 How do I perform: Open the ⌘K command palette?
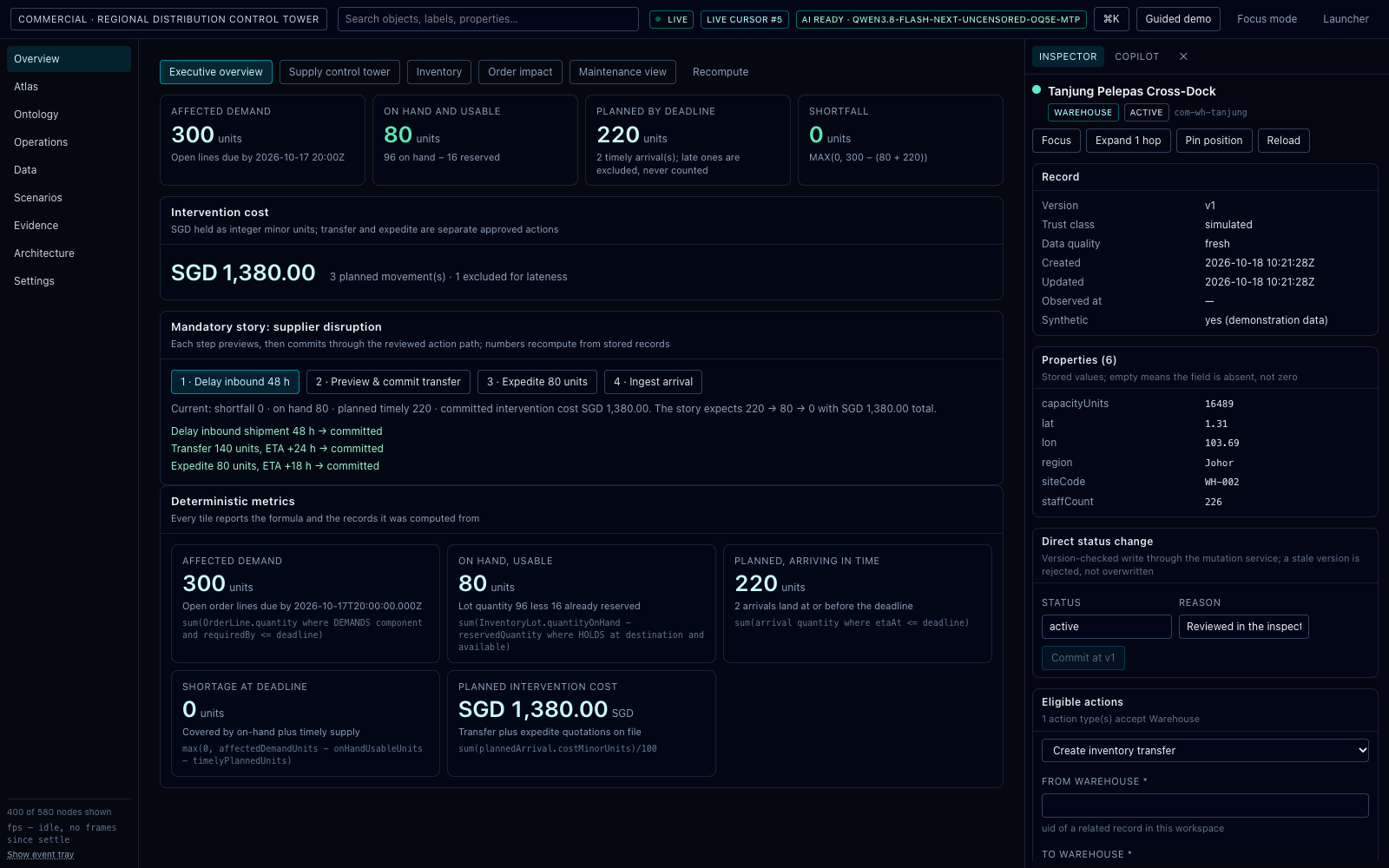(x=1111, y=19)
